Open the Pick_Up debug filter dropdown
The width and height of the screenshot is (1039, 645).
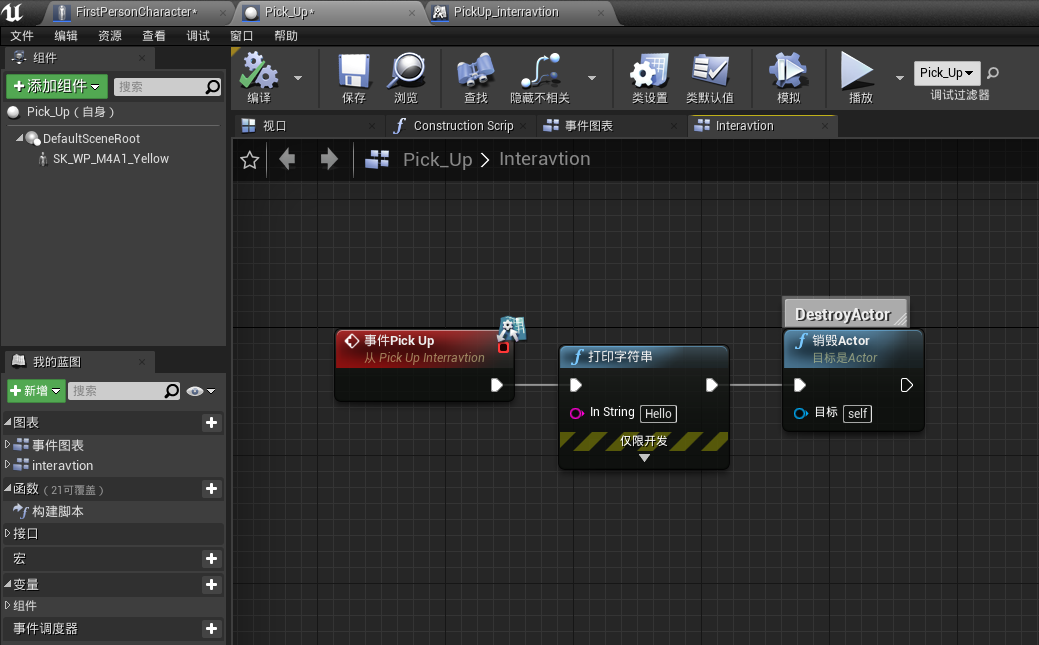(x=946, y=73)
